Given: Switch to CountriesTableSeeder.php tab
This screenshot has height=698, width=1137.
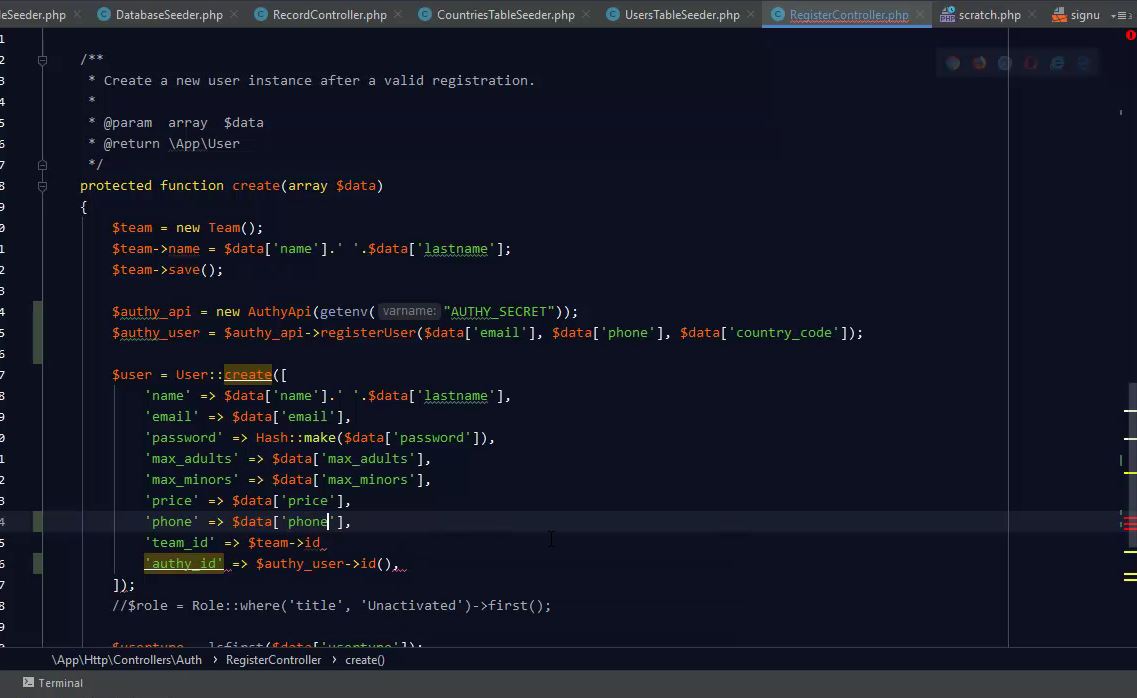Looking at the screenshot, I should pos(505,15).
